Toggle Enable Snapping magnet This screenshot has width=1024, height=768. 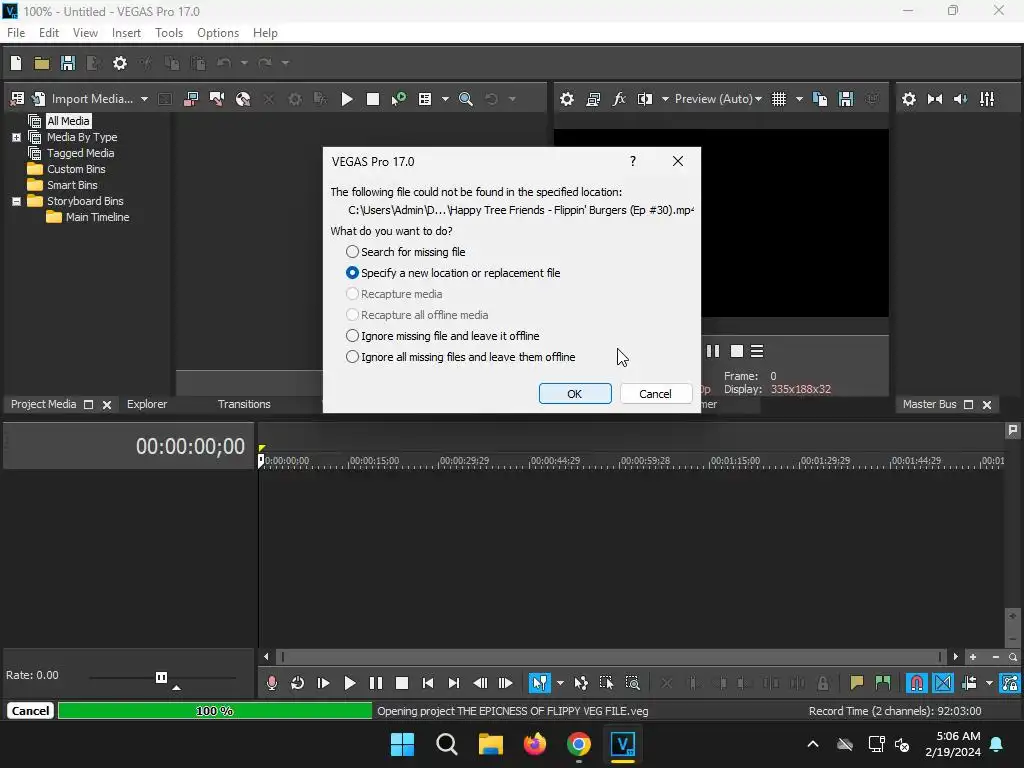[916, 683]
